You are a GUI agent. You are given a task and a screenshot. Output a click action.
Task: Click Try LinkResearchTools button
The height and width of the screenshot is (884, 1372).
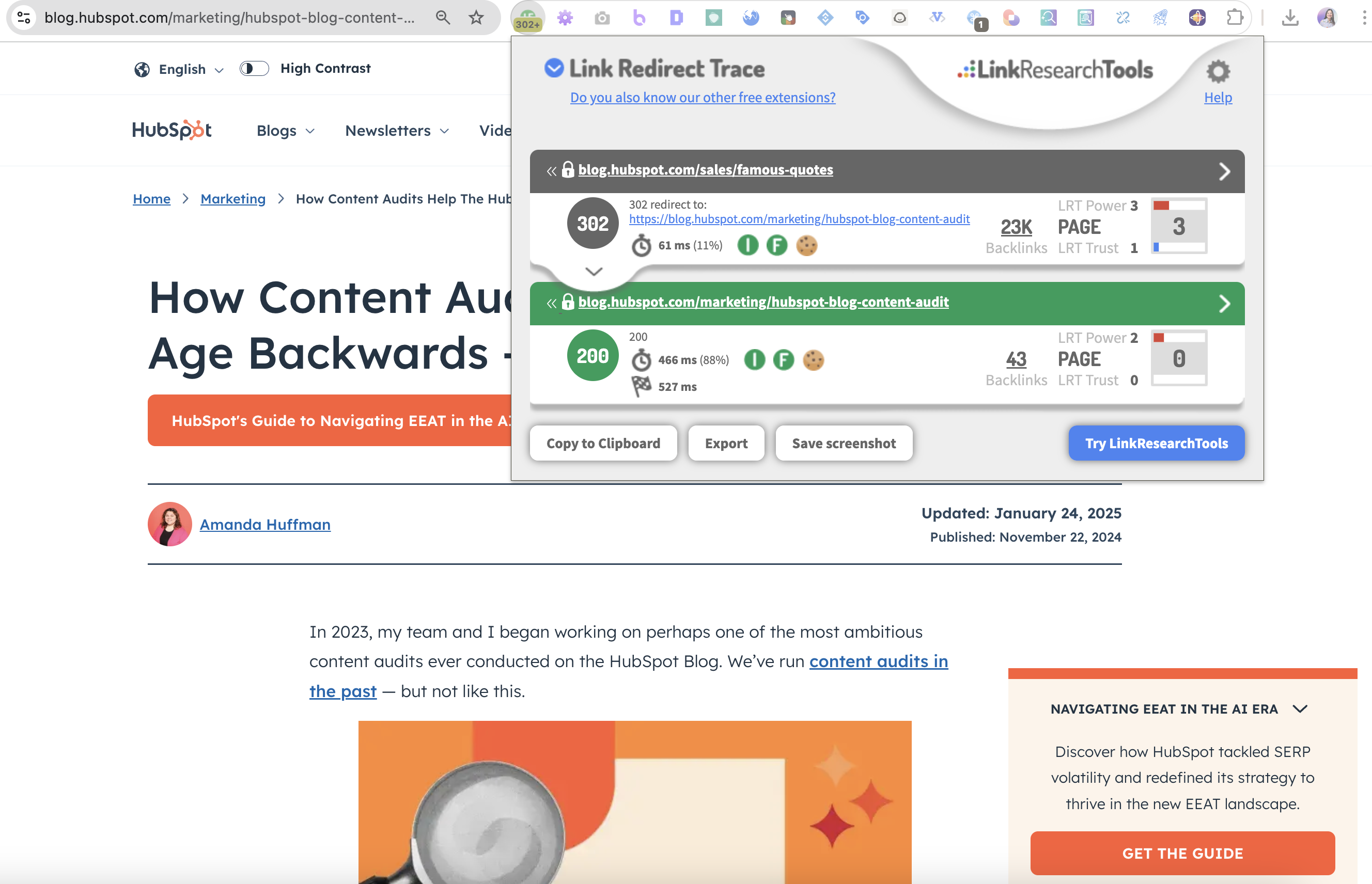[1156, 443]
